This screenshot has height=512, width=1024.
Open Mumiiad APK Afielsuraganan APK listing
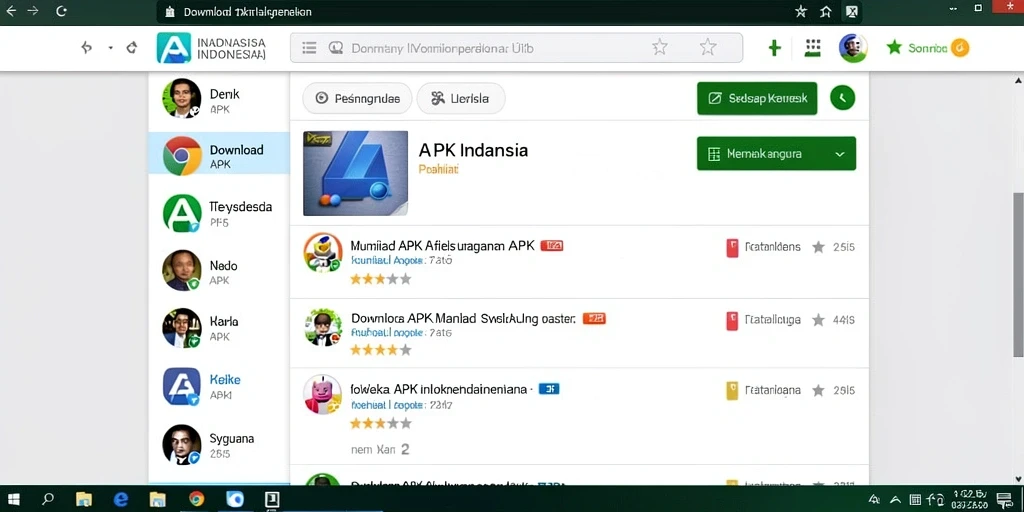pyautogui.click(x=442, y=246)
